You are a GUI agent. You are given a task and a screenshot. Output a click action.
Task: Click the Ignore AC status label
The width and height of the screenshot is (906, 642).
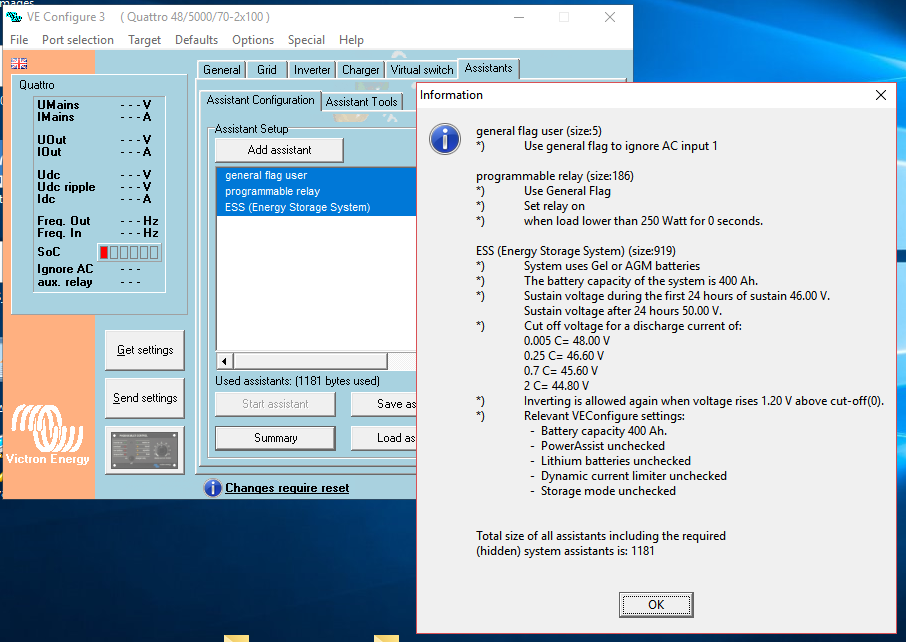(65, 269)
